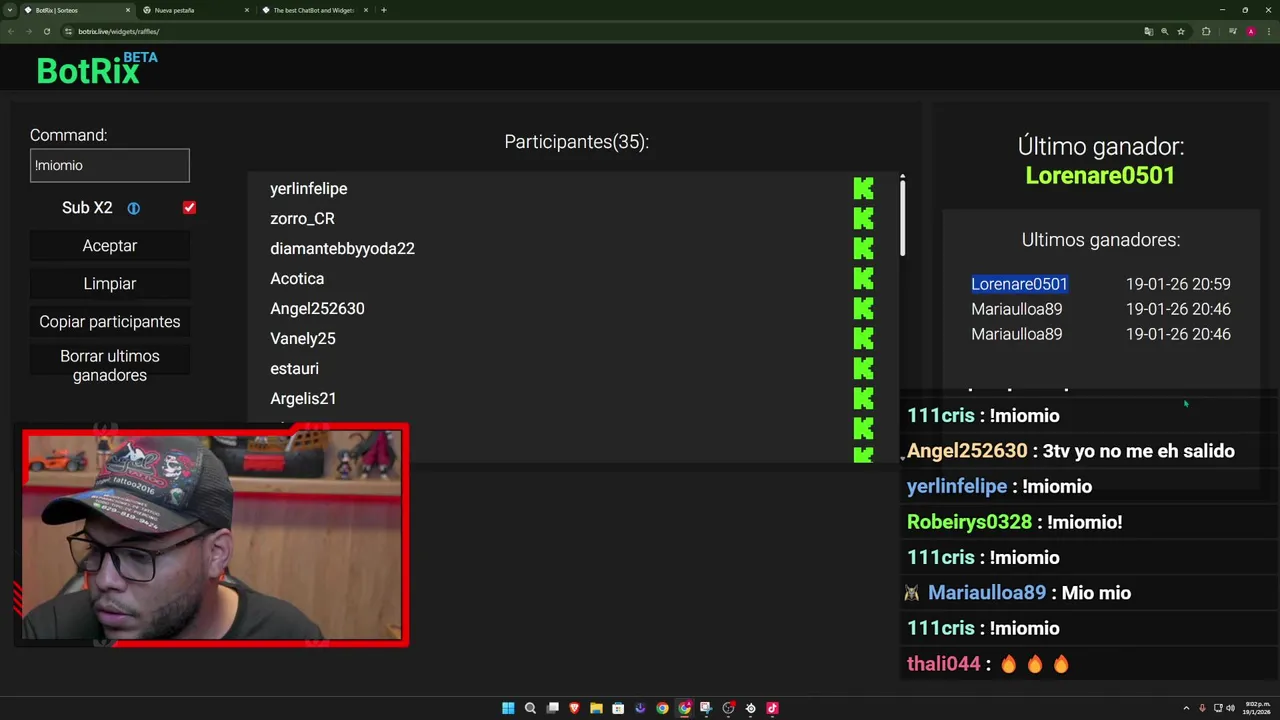Click the Kick icon beside Angel252630
Screen dimensions: 1280x720
click(863, 308)
